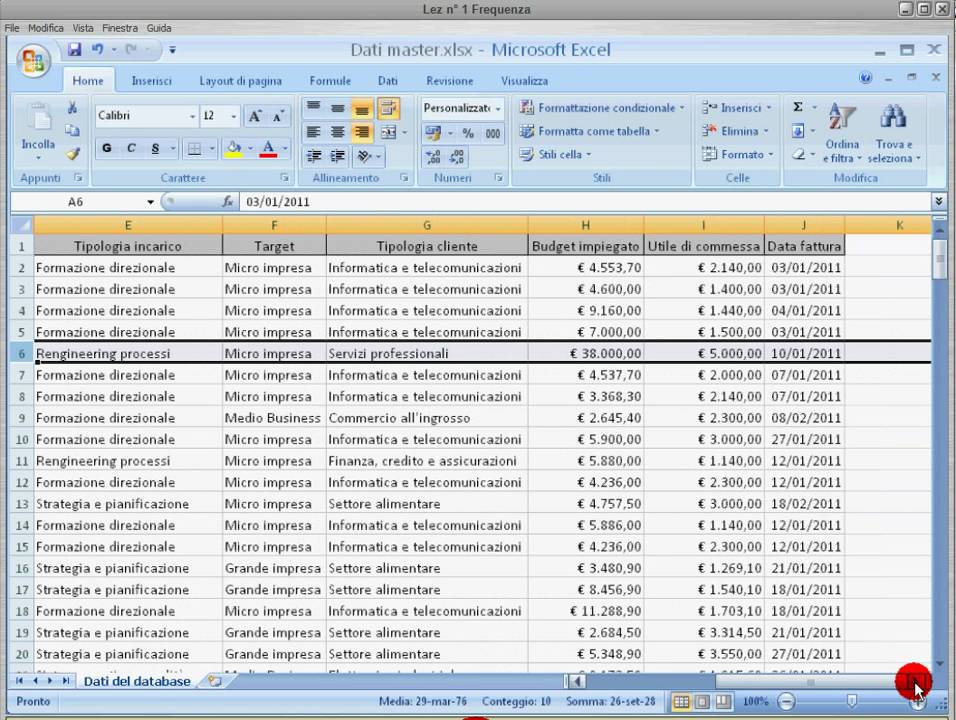This screenshot has width=956, height=720.
Task: Click the Save icon in quick access toolbar
Action: tap(74, 50)
